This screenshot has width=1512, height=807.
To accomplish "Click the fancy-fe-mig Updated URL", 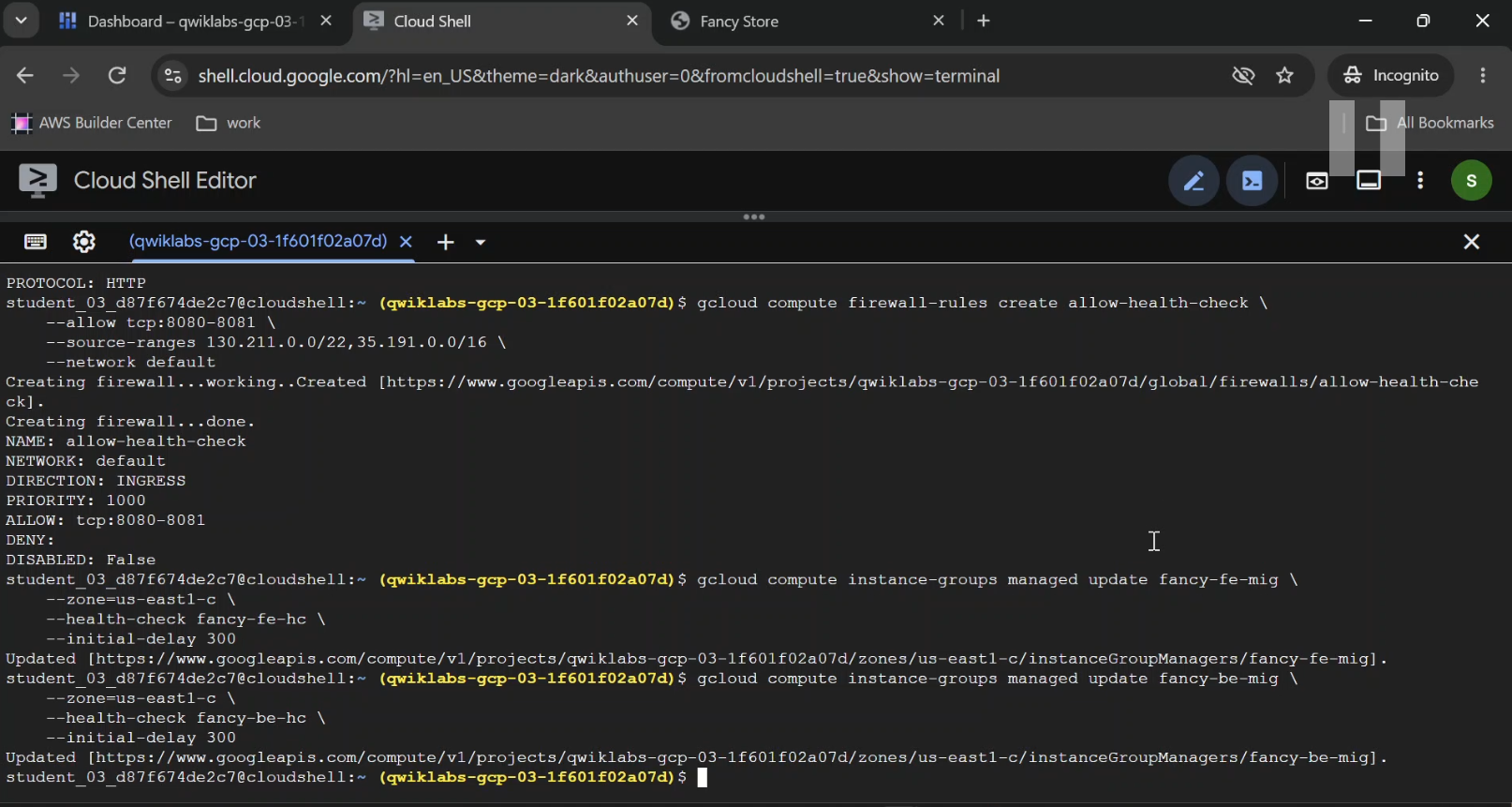I will point(735,659).
